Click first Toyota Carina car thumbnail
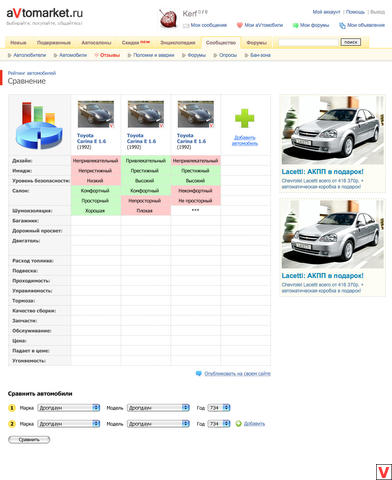Image resolution: width=392 pixels, height=480 pixels. (x=96, y=114)
